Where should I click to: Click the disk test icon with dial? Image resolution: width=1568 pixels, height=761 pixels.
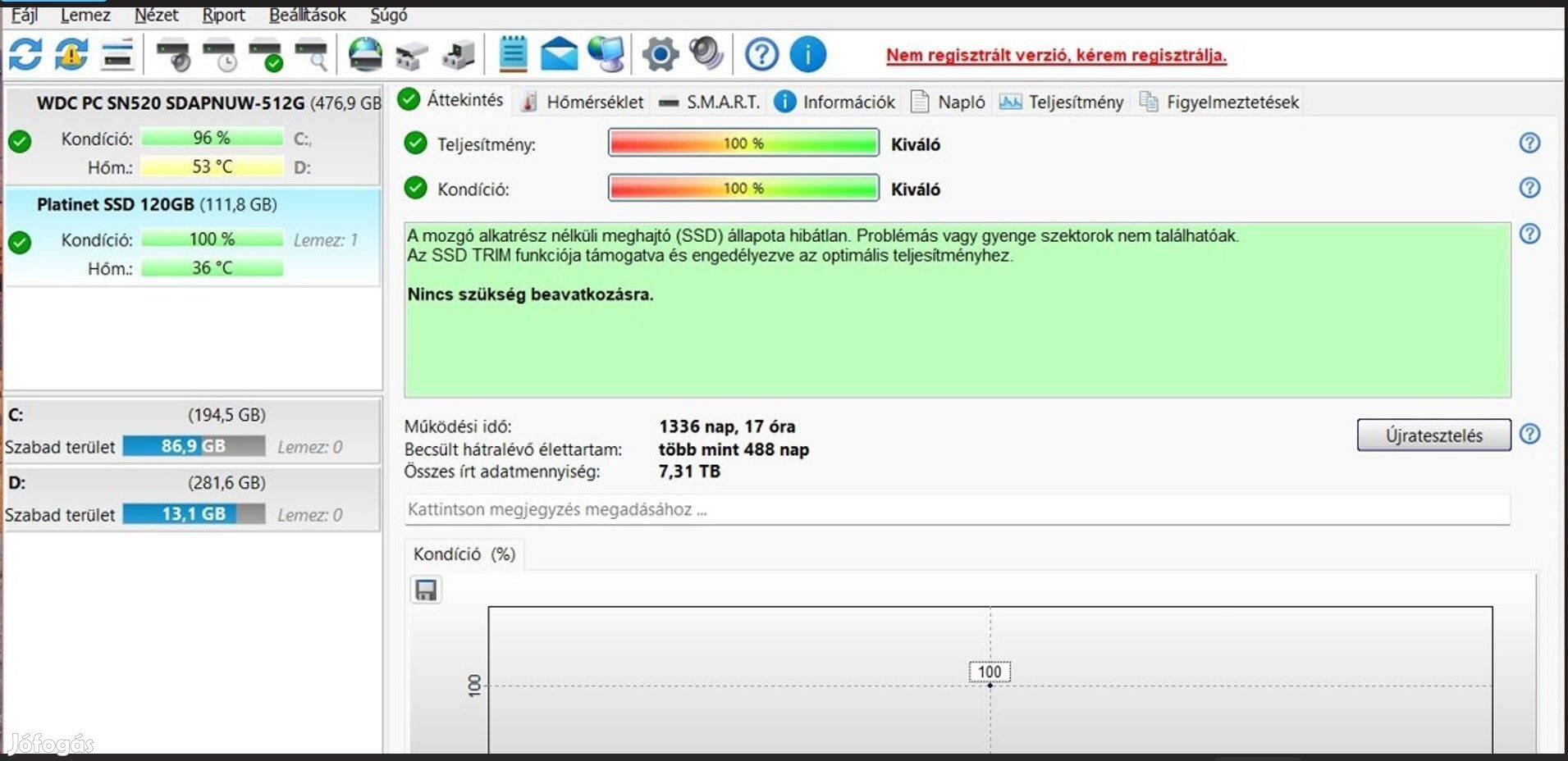[173, 55]
